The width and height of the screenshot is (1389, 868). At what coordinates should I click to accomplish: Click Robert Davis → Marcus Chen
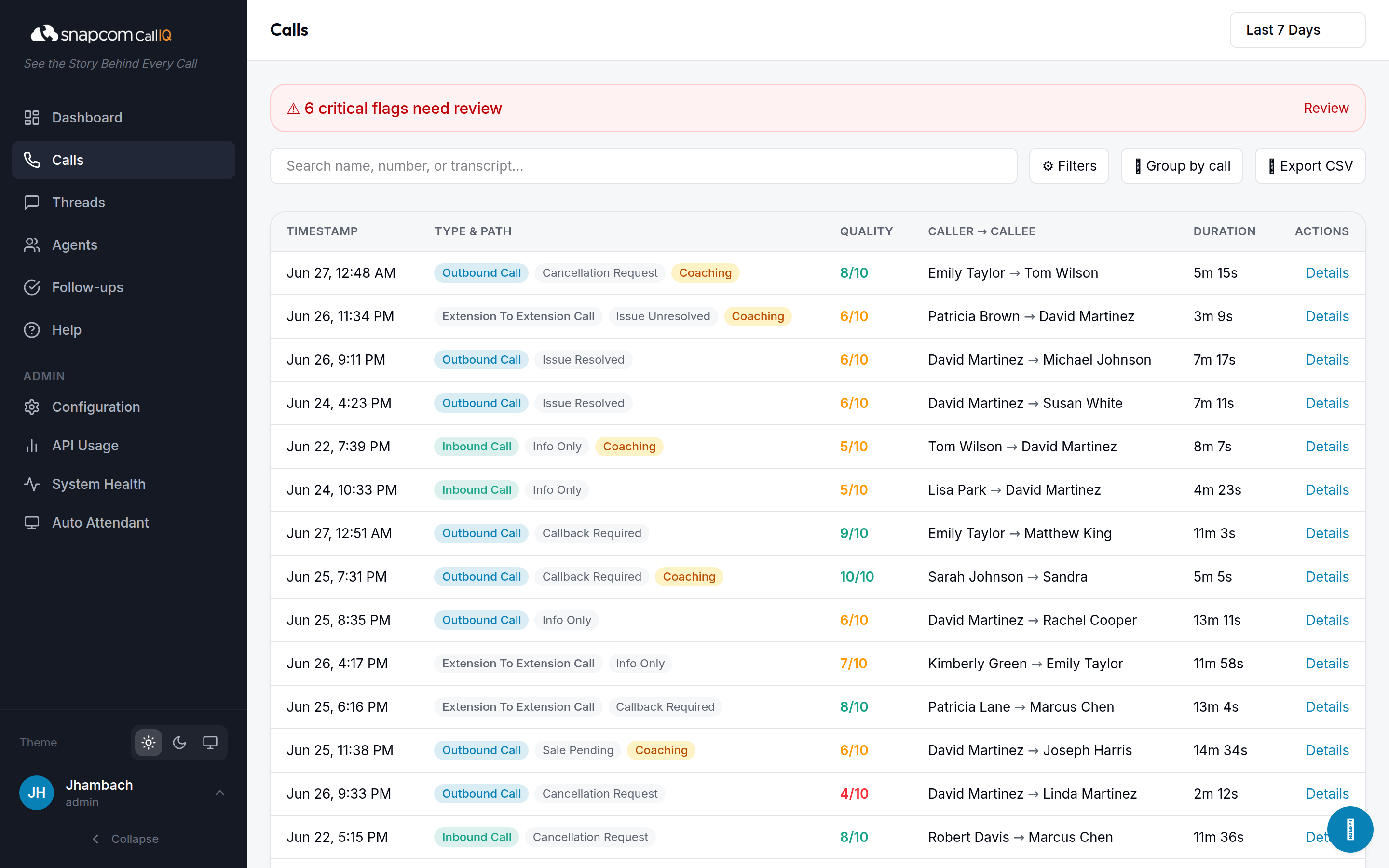click(1020, 838)
